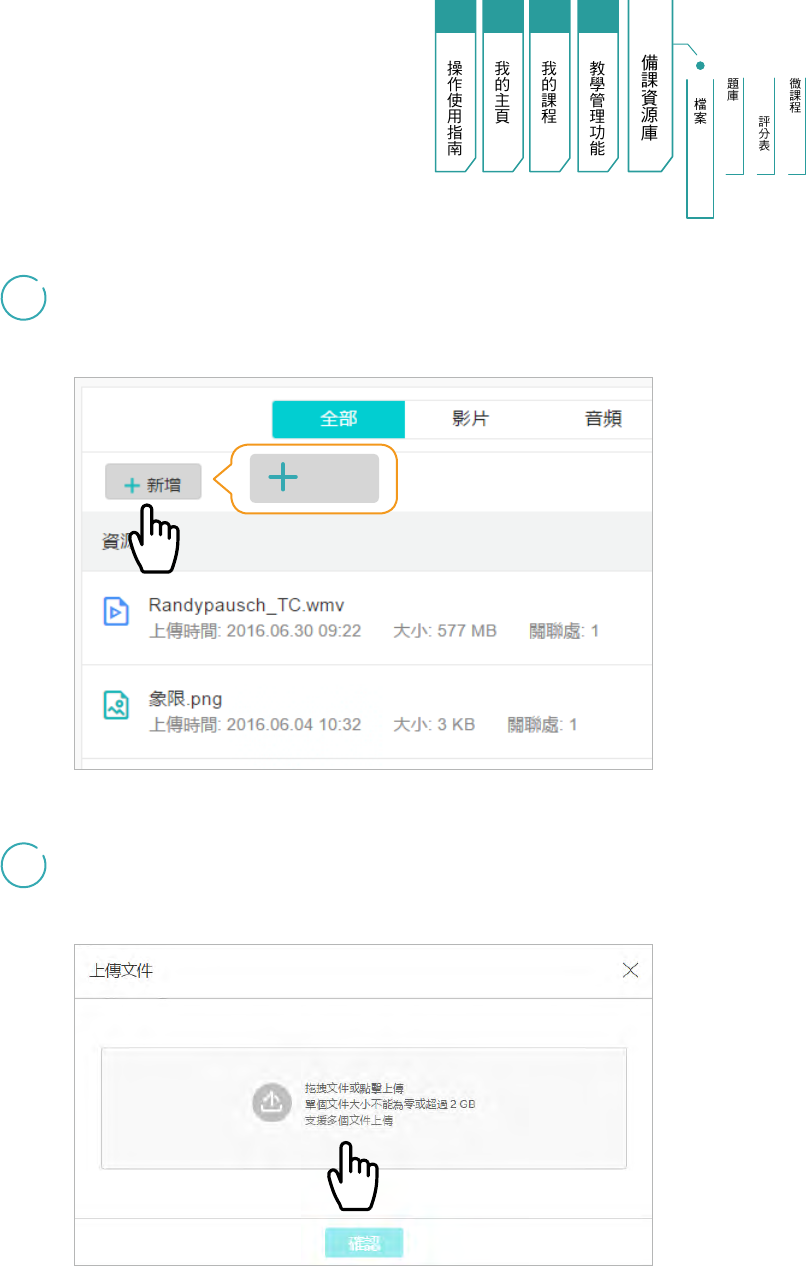
Task: Select the 影片 filter tab
Action: (x=470, y=419)
